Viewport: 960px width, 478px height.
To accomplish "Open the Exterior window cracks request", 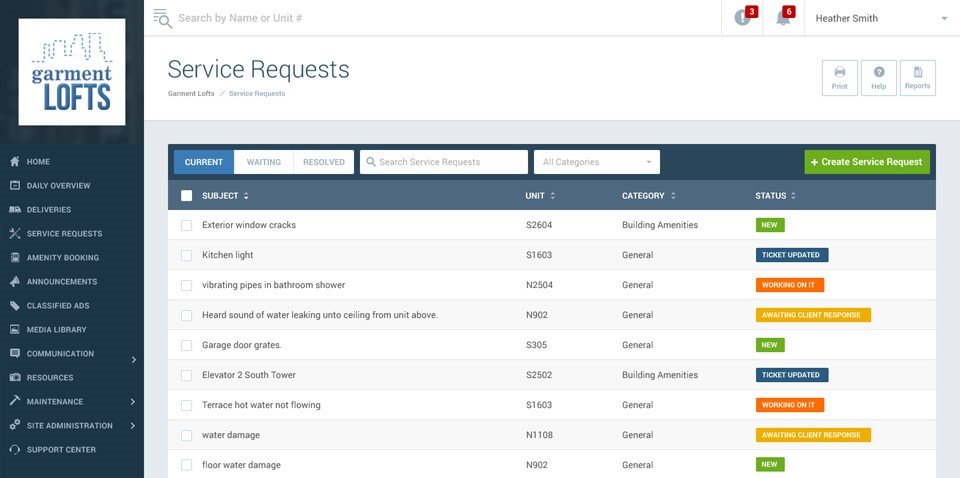I will 249,225.
